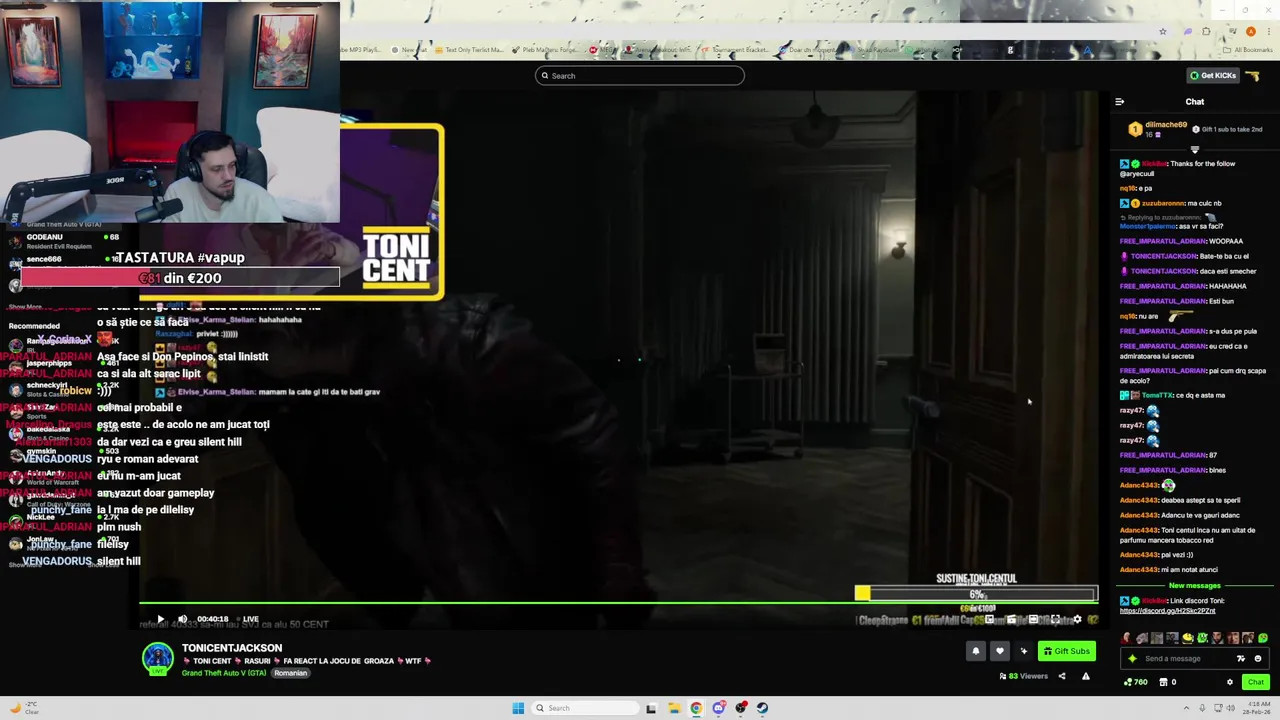This screenshot has width=1280, height=720.
Task: Play or pause the stream
Action: [x=160, y=619]
